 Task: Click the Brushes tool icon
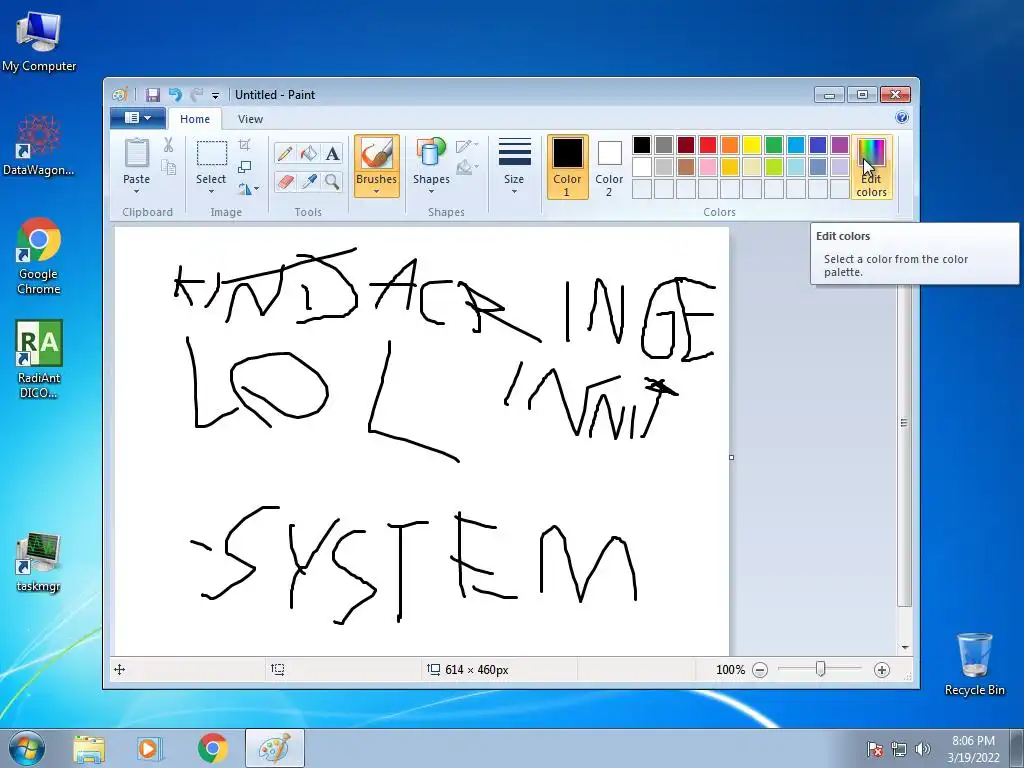[x=377, y=154]
